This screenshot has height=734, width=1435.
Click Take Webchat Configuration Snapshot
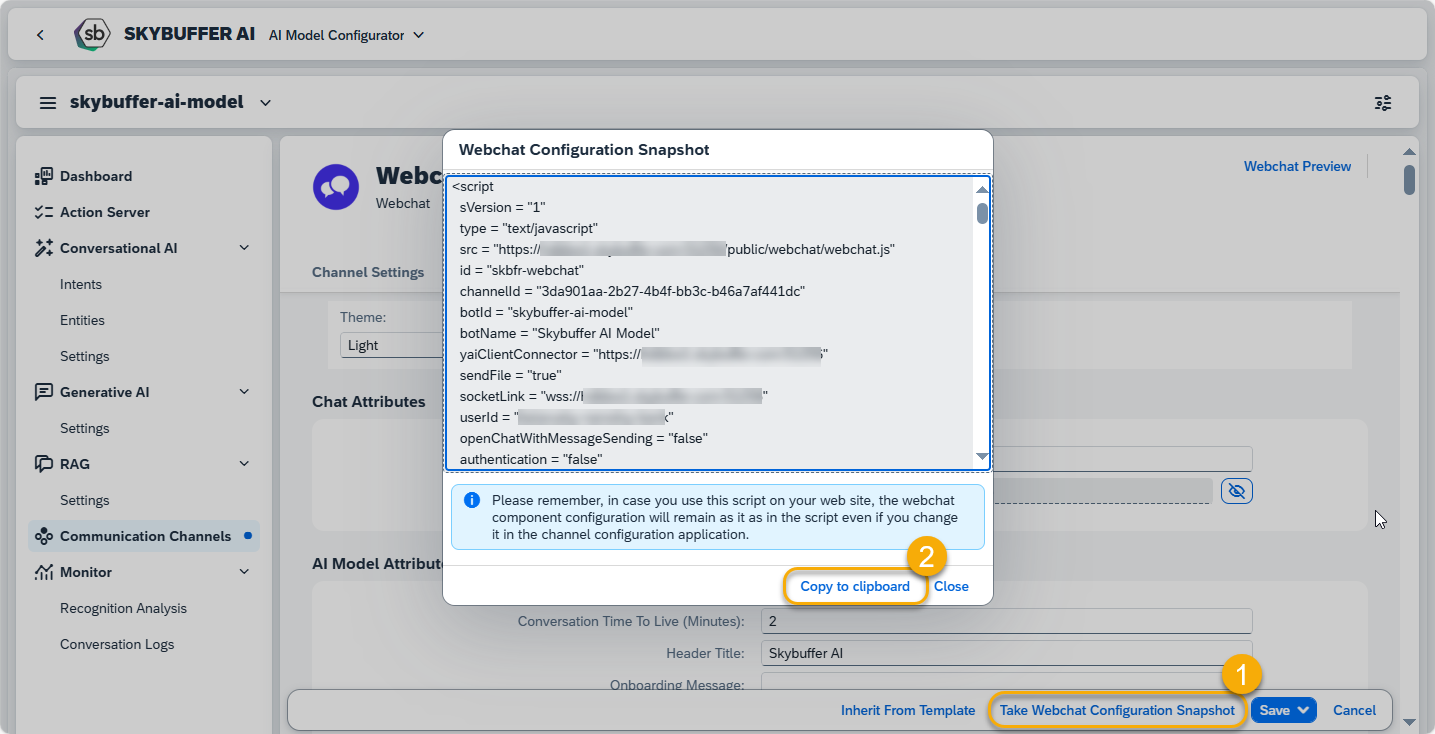point(1117,710)
